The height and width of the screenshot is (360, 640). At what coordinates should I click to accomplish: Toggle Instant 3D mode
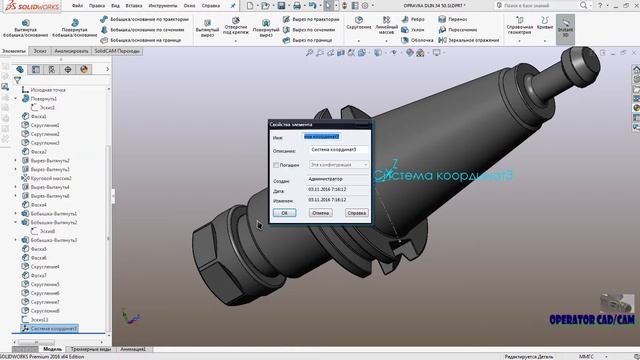point(565,29)
